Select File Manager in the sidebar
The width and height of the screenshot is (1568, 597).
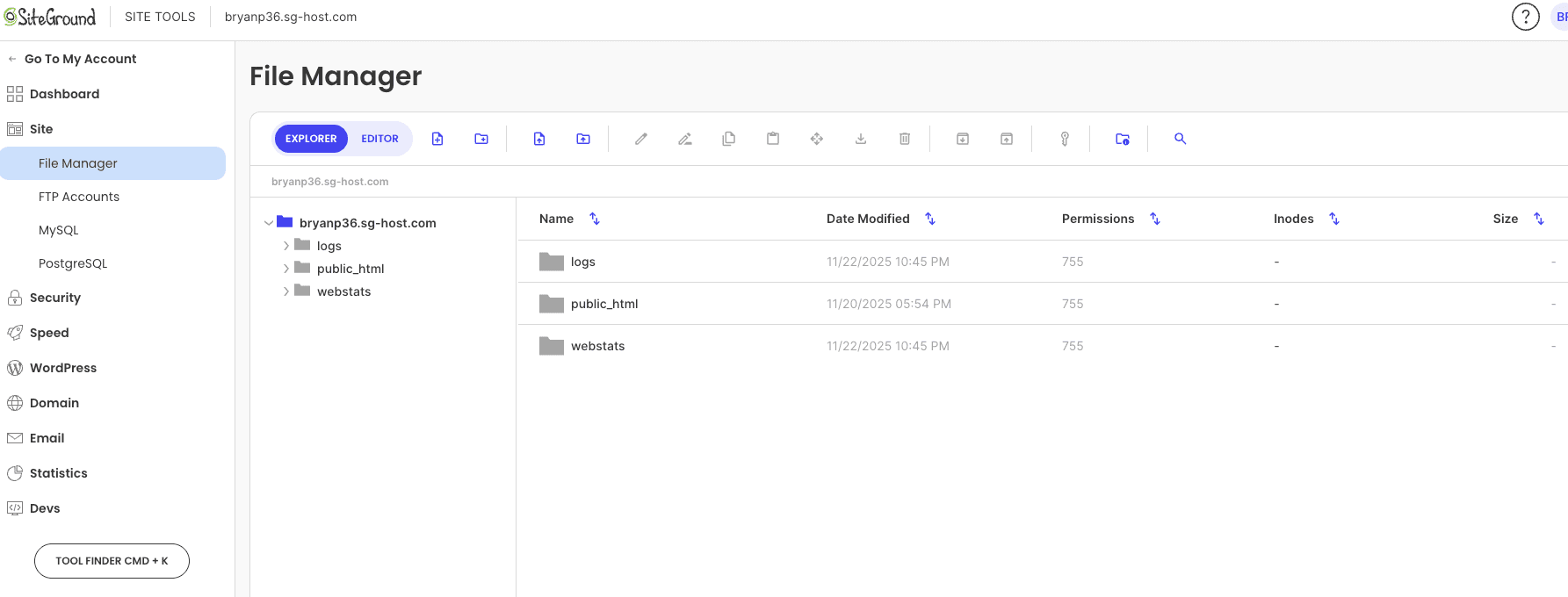tap(112, 163)
